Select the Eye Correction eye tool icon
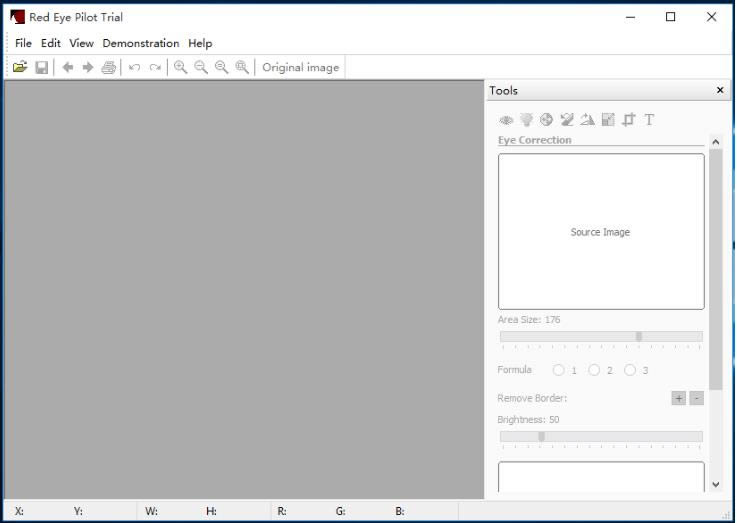 (506, 120)
